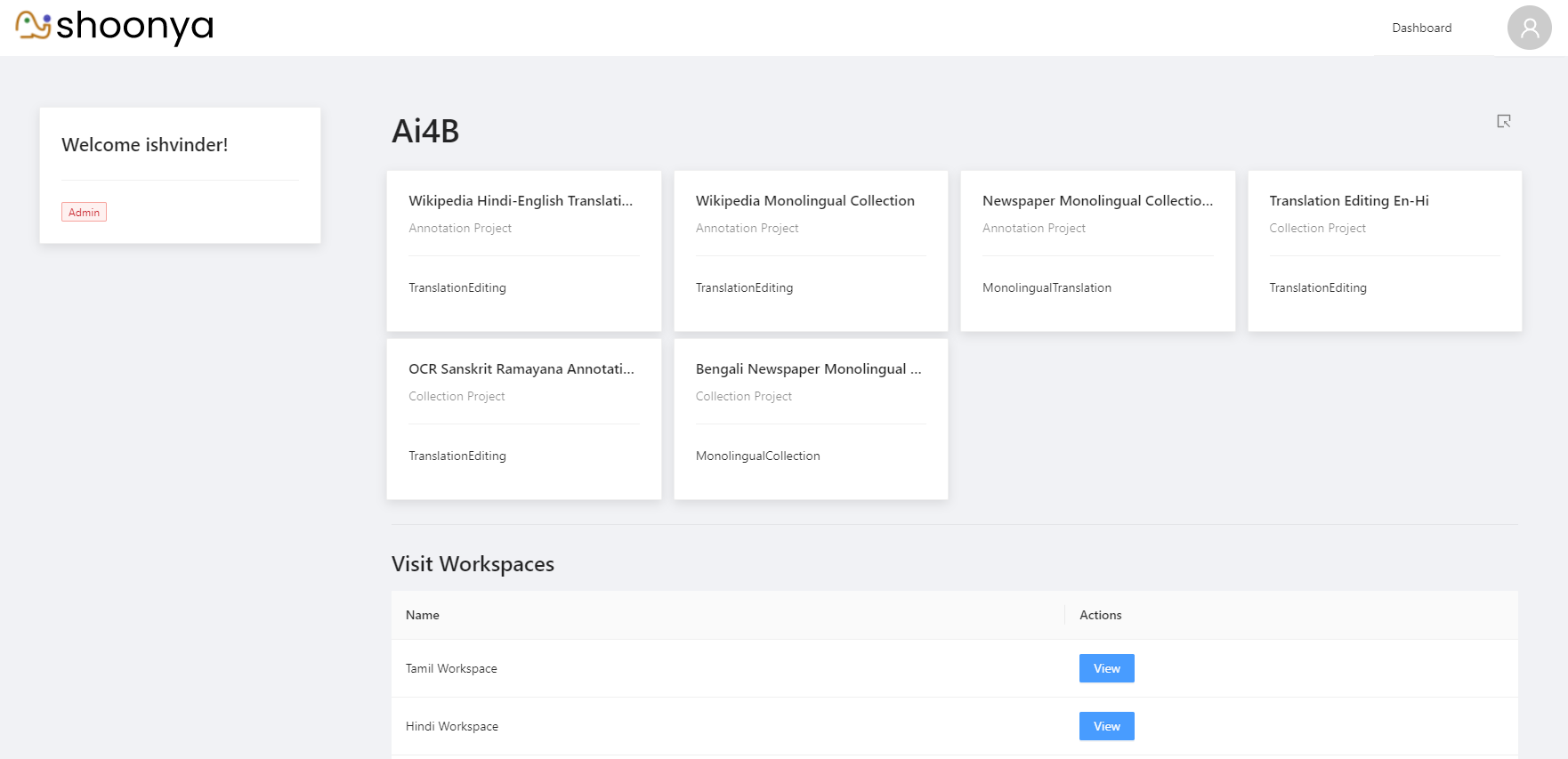The image size is (1568, 759).
Task: Open the Dashboard menu item
Action: pos(1422,28)
